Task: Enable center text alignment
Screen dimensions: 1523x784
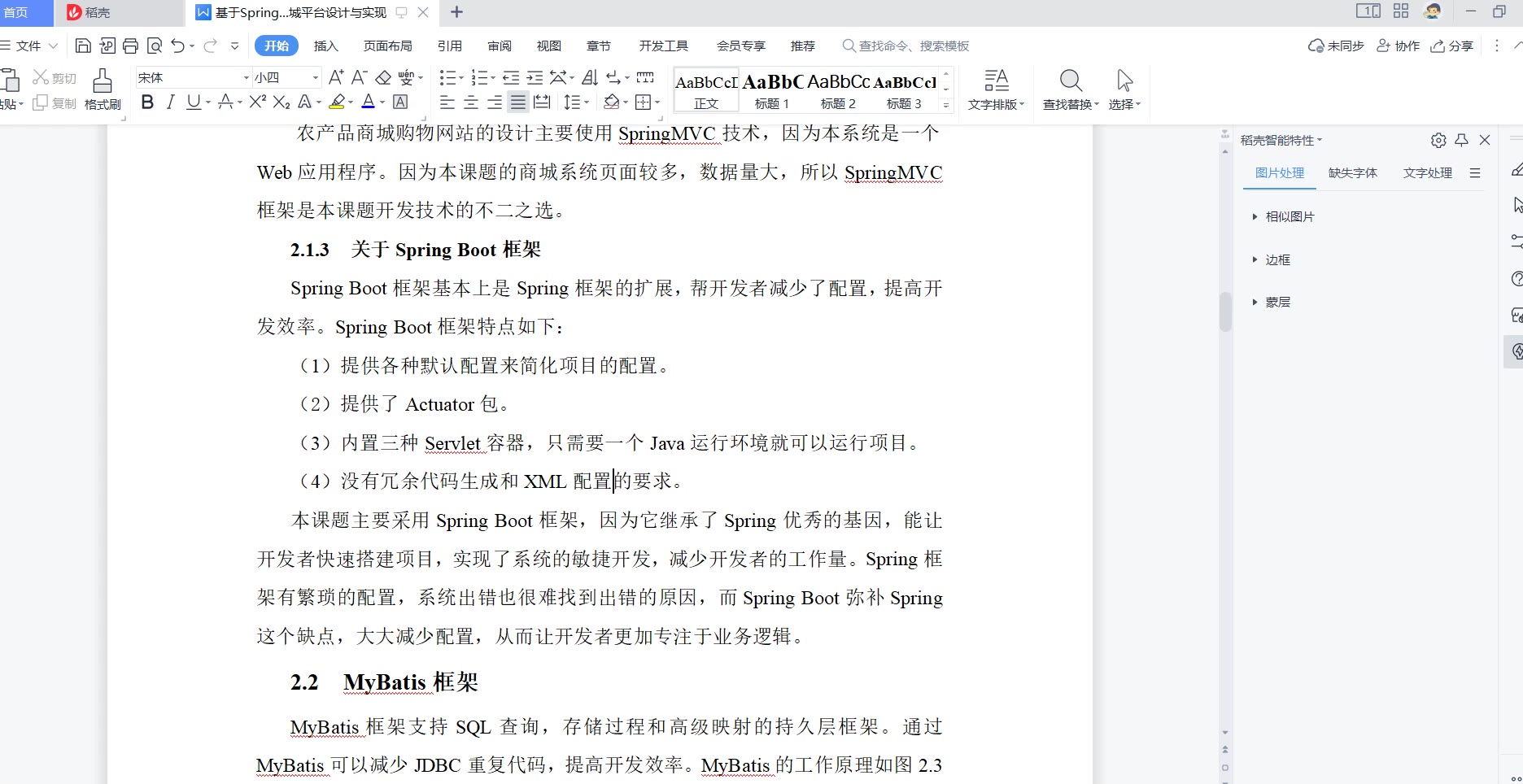Action: pos(470,102)
